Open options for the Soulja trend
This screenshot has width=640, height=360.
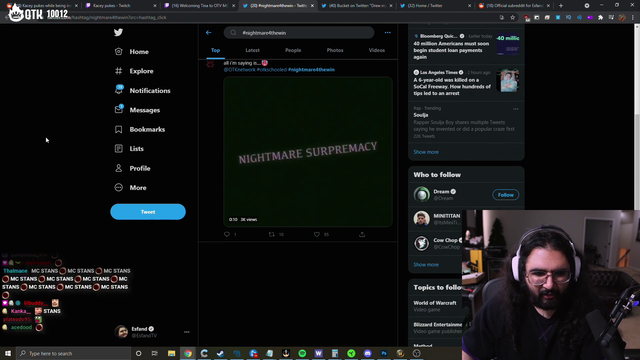pos(516,109)
